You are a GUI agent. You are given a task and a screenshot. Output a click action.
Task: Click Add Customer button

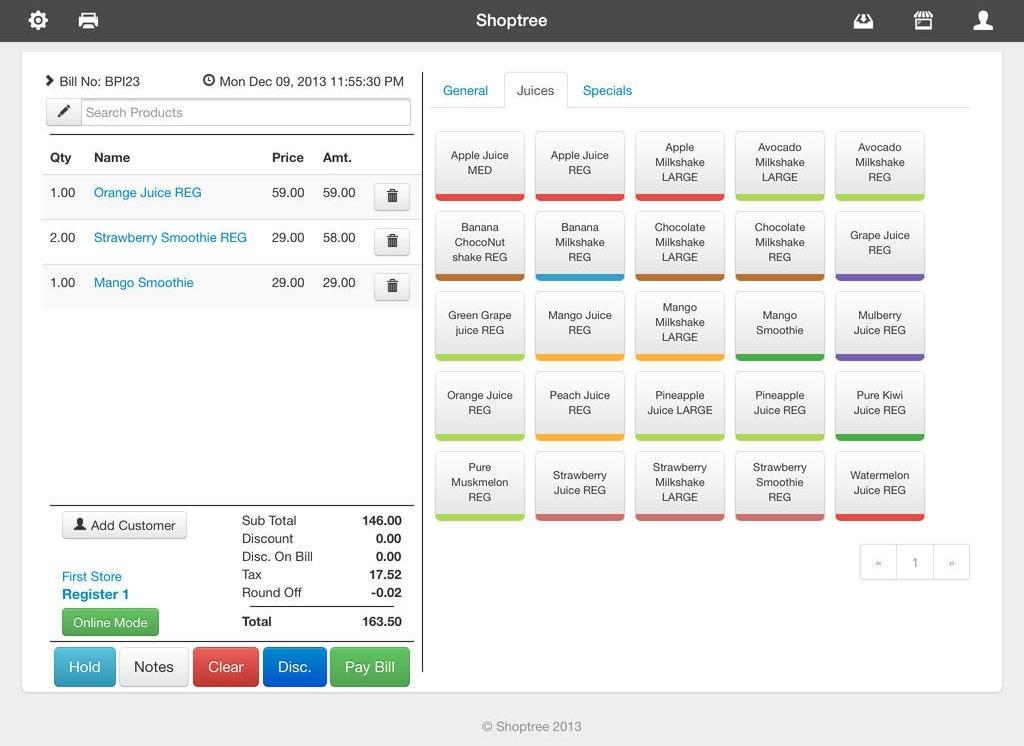click(124, 525)
